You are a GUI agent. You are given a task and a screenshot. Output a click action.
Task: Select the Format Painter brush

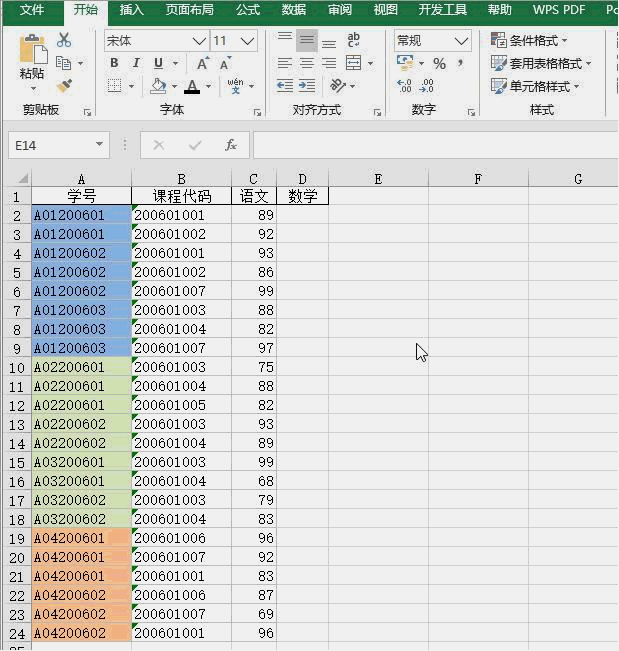(64, 86)
